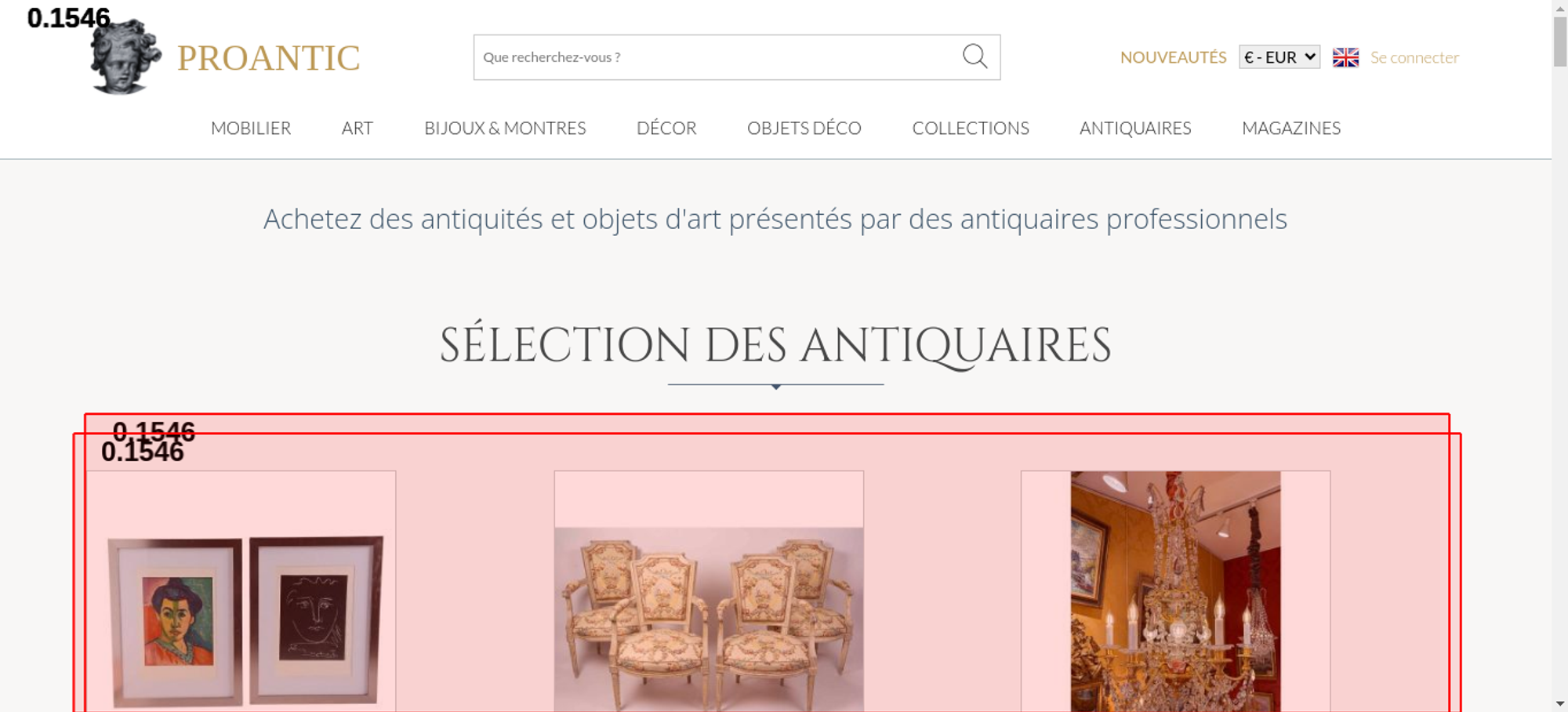Viewport: 1568px width, 712px height.
Task: Click the PROANTIC brand name text
Action: [268, 58]
